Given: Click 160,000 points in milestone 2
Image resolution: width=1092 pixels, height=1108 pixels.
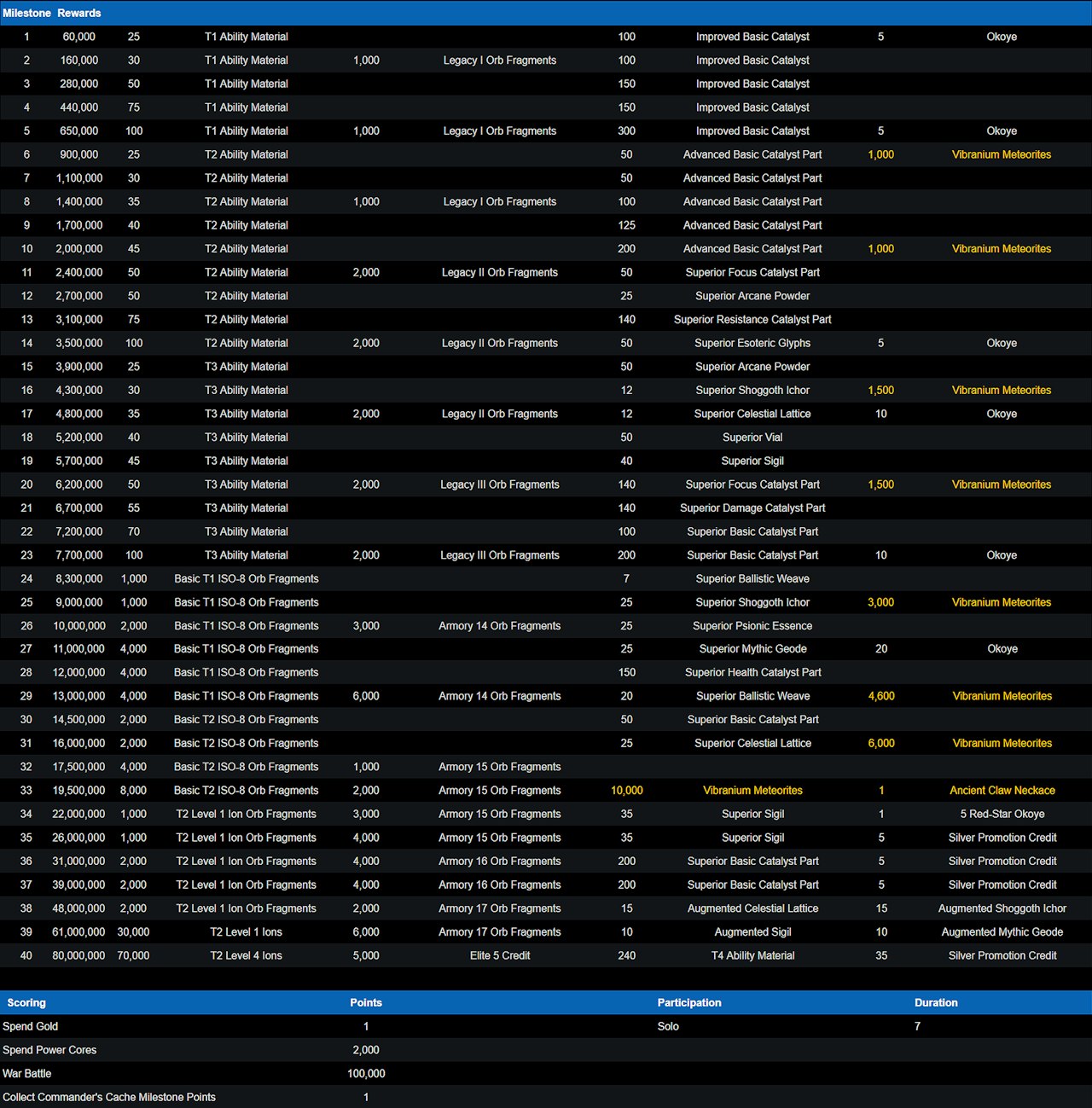Looking at the screenshot, I should click(x=79, y=61).
